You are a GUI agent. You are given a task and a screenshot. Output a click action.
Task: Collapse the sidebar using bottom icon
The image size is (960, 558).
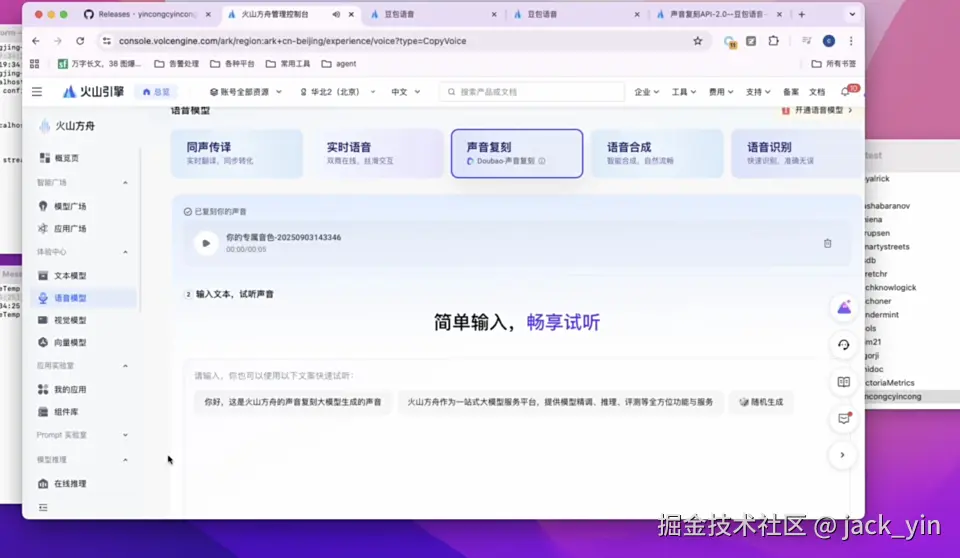(x=43, y=507)
